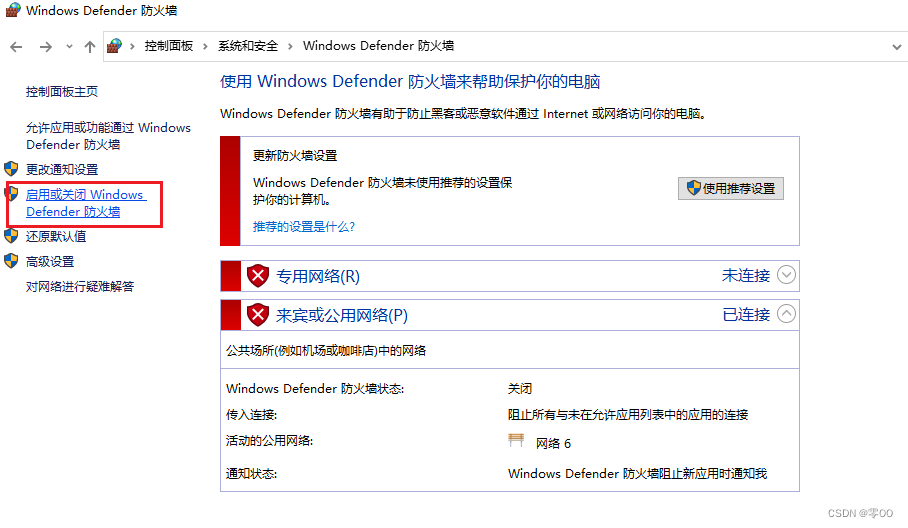Click the shield icon beside 启用或关闭 Windows Defender 防火墙
This screenshot has height=528, width=908.
point(11,194)
